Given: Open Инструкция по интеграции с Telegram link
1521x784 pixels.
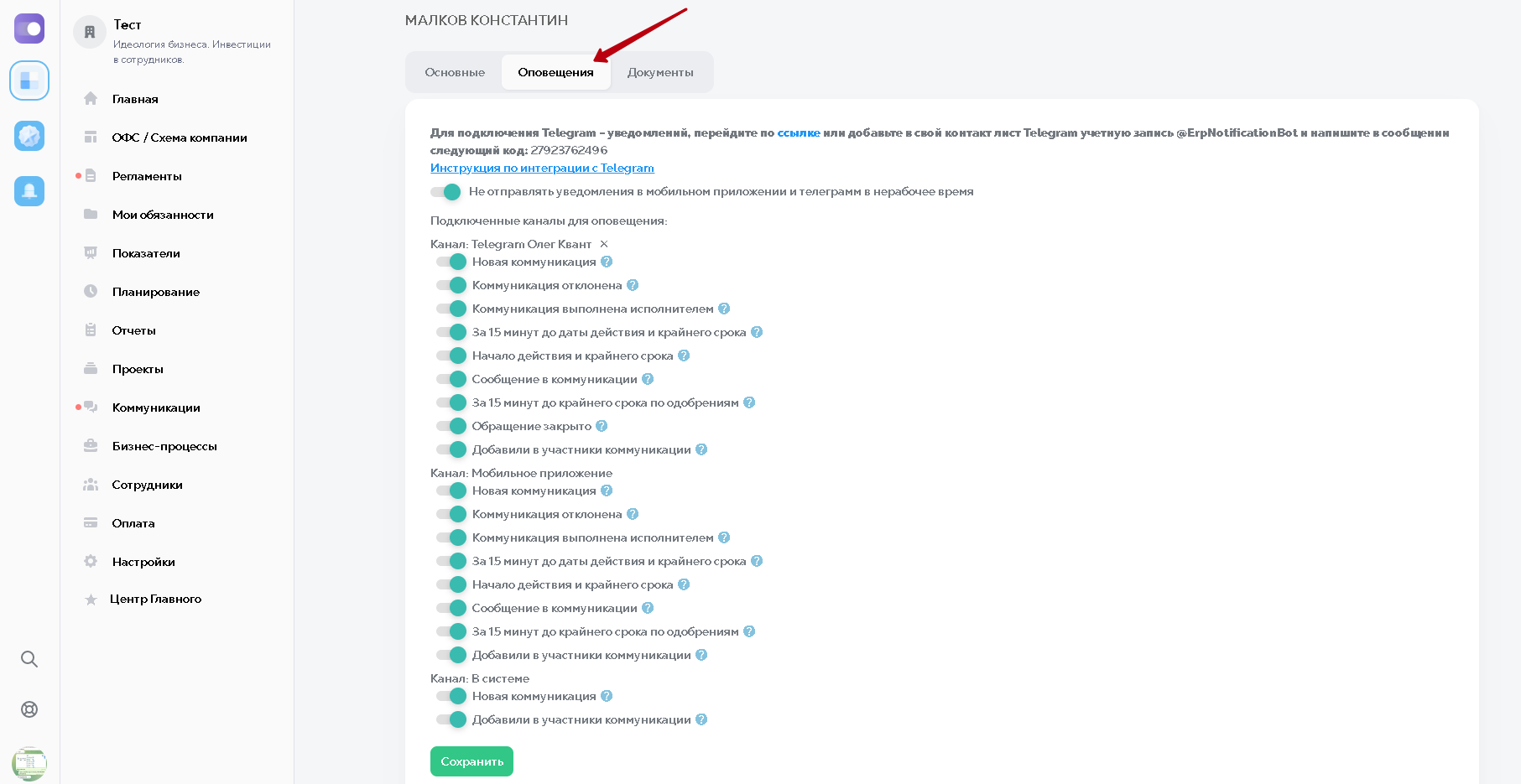Looking at the screenshot, I should [x=542, y=168].
